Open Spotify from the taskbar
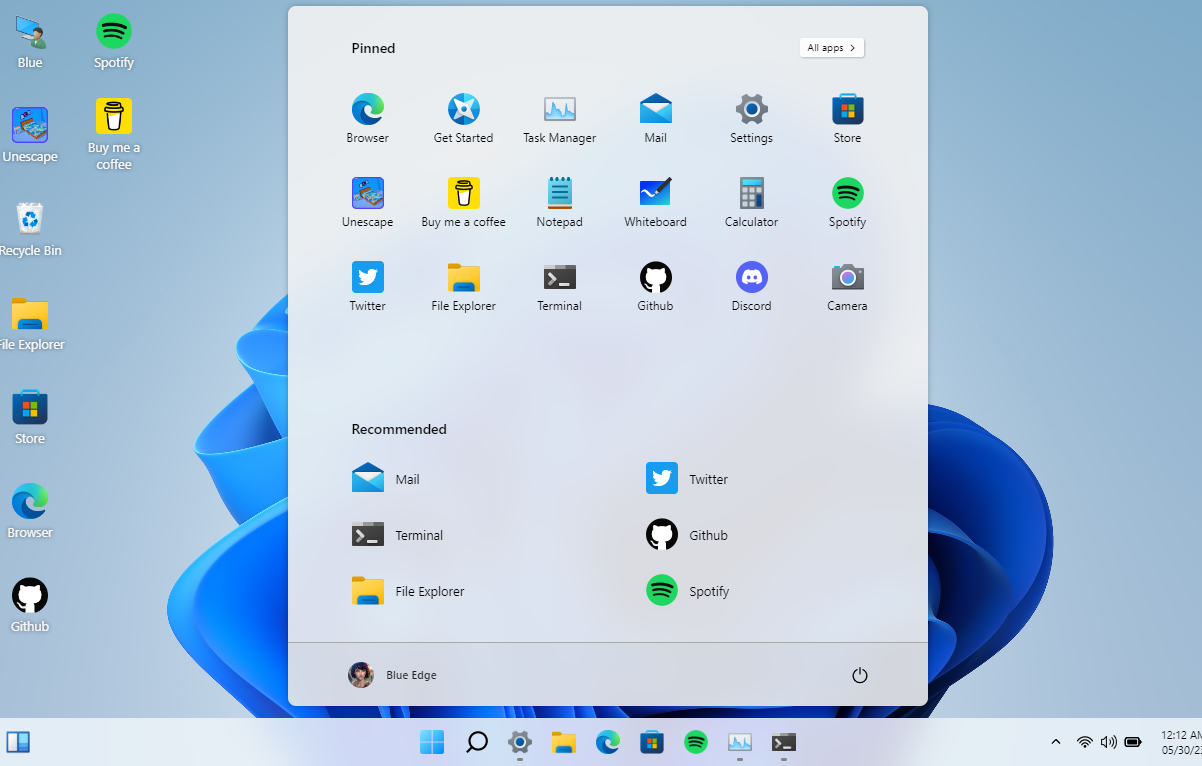Image resolution: width=1202 pixels, height=766 pixels. click(696, 742)
